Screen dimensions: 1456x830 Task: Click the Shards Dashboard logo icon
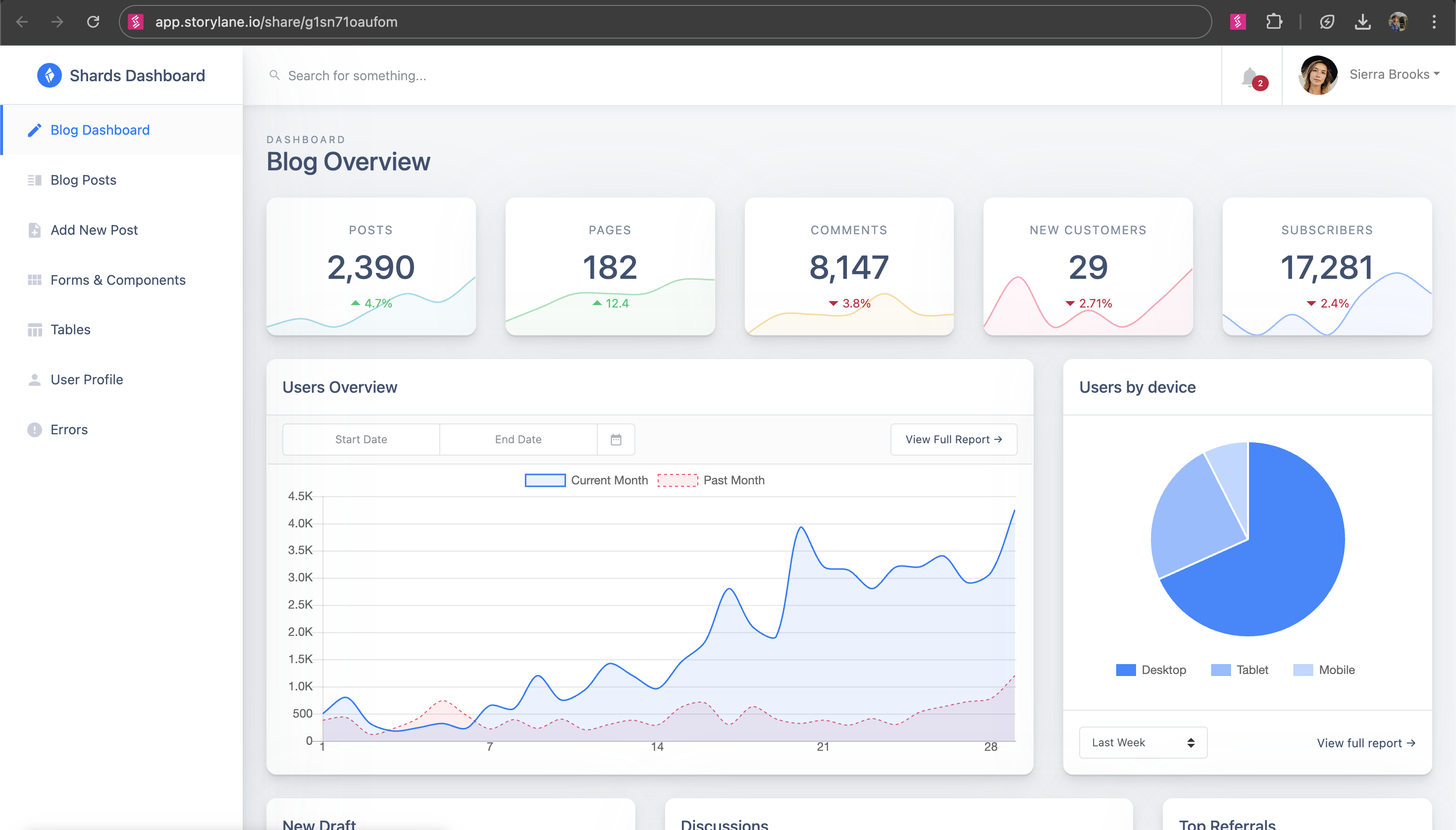[50, 75]
